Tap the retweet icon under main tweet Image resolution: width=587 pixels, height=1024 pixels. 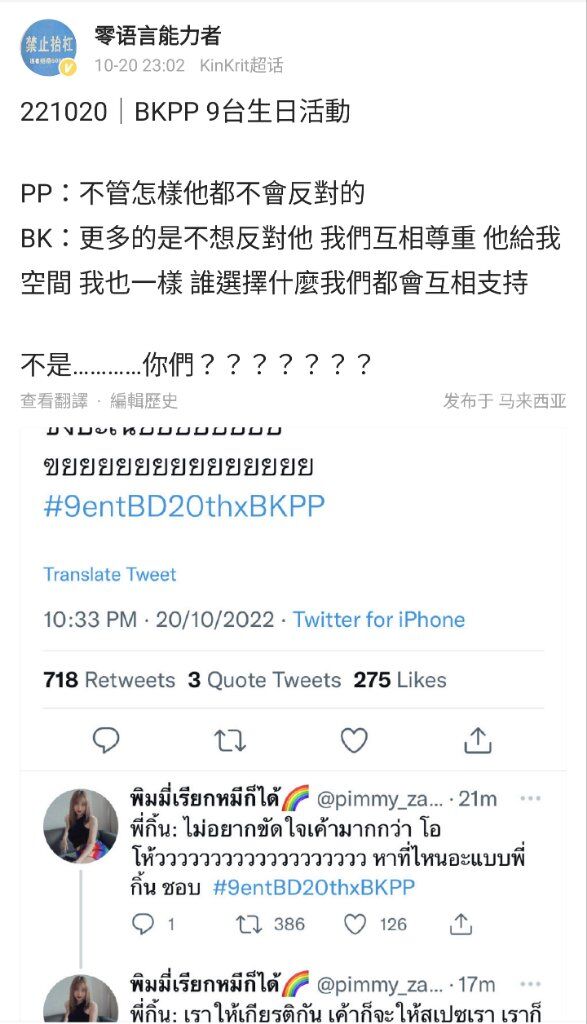pos(230,741)
